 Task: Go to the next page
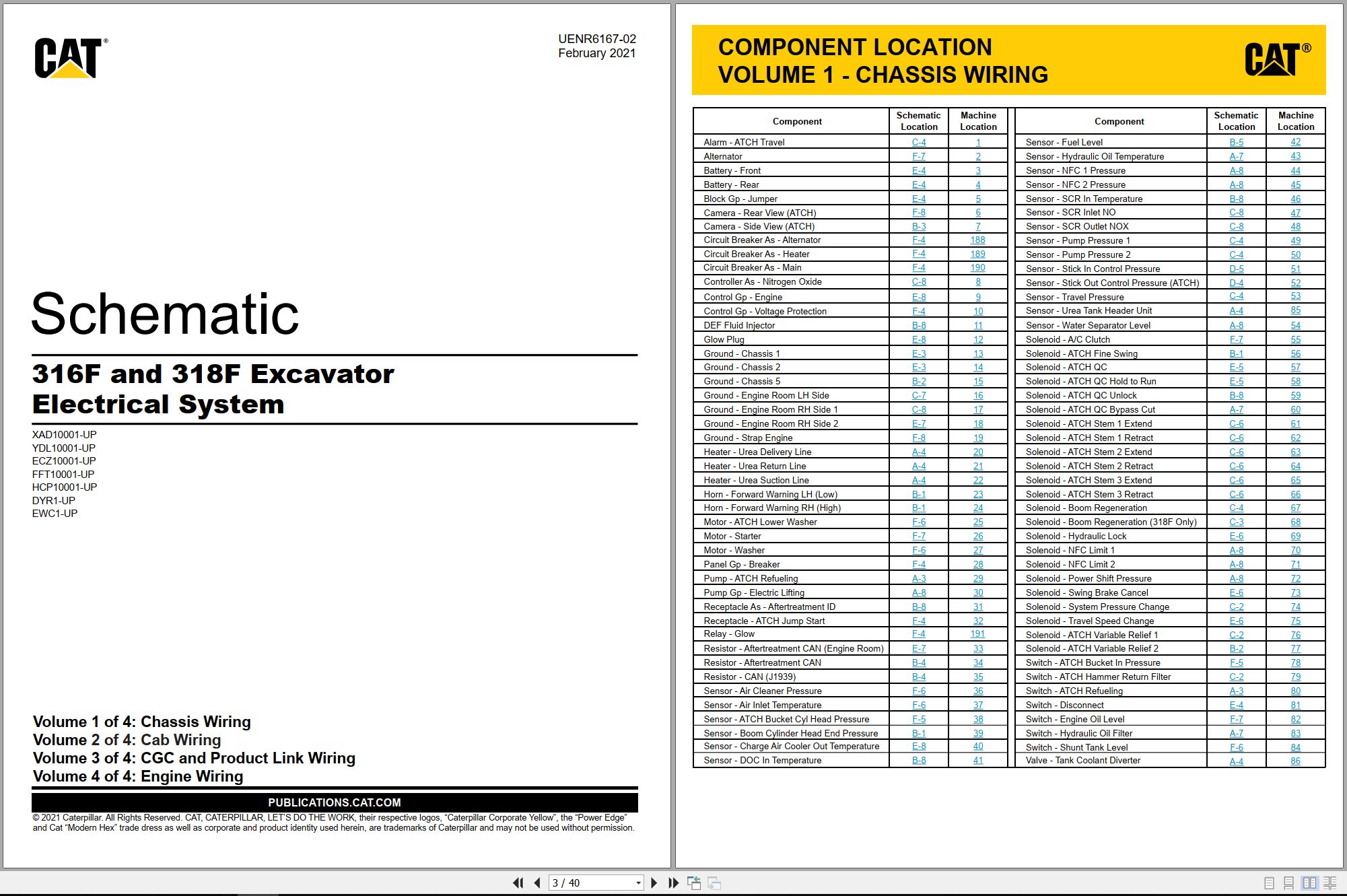click(x=654, y=883)
